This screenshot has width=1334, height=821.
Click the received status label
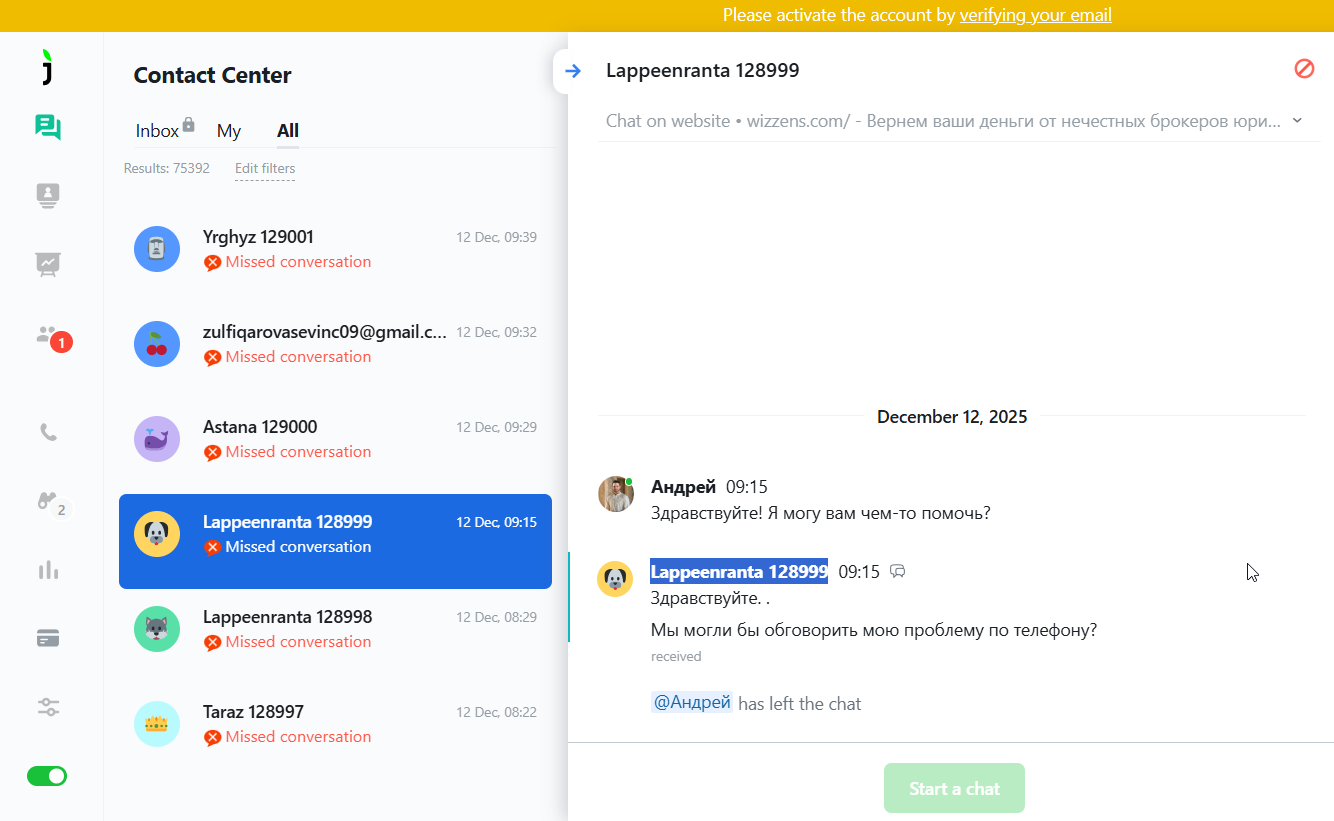[676, 657]
